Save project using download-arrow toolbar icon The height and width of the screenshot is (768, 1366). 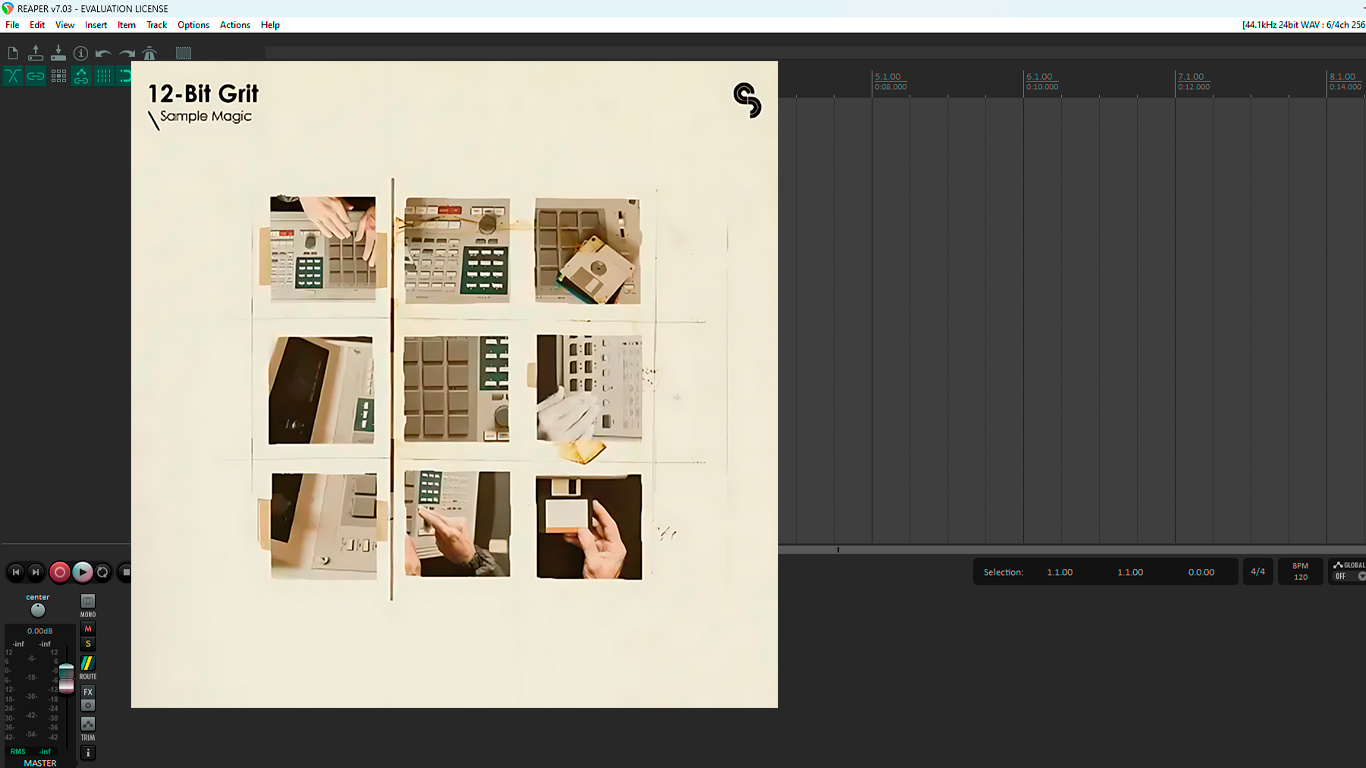click(x=58, y=53)
